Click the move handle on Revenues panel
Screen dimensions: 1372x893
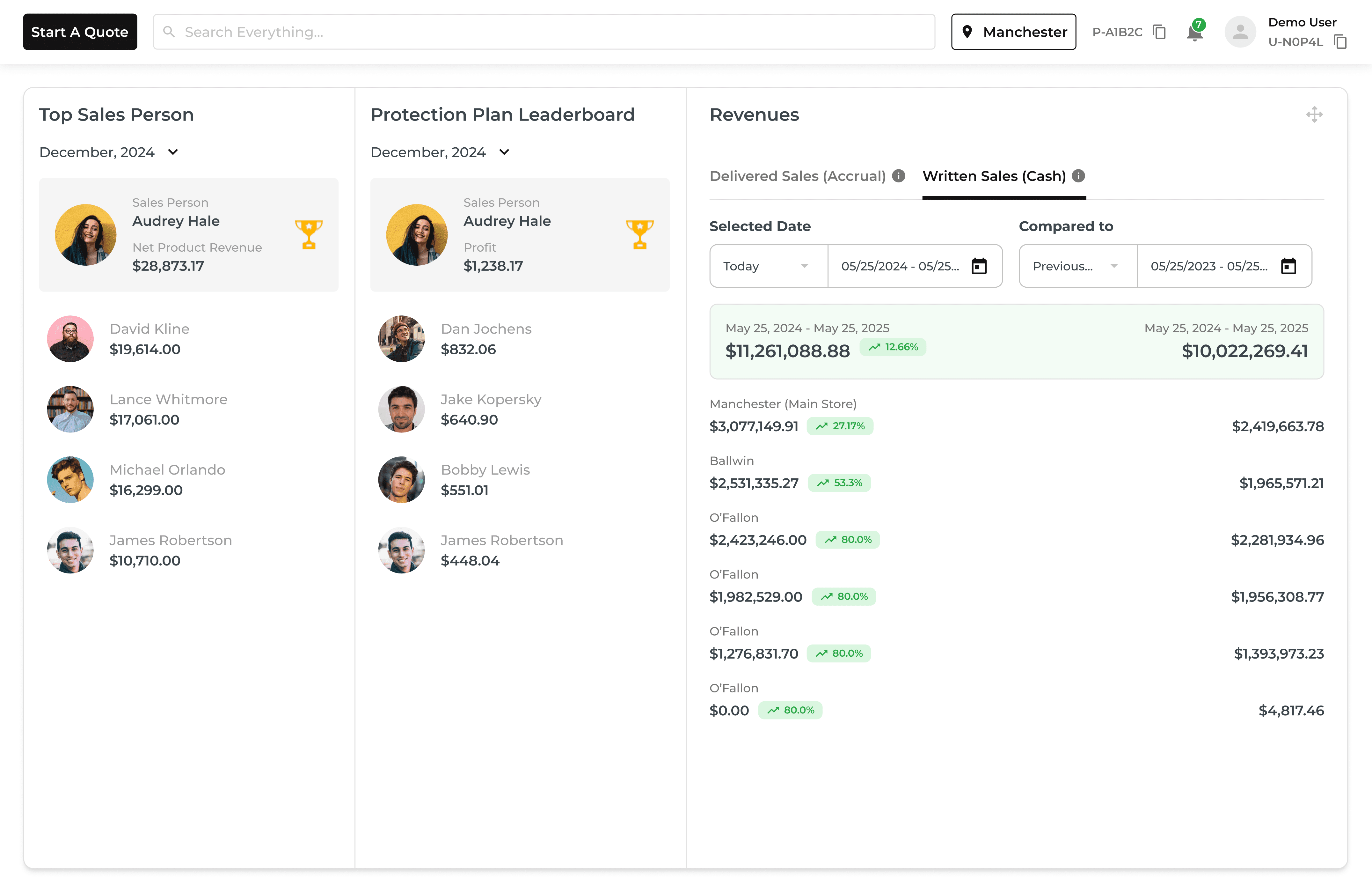[x=1314, y=114]
